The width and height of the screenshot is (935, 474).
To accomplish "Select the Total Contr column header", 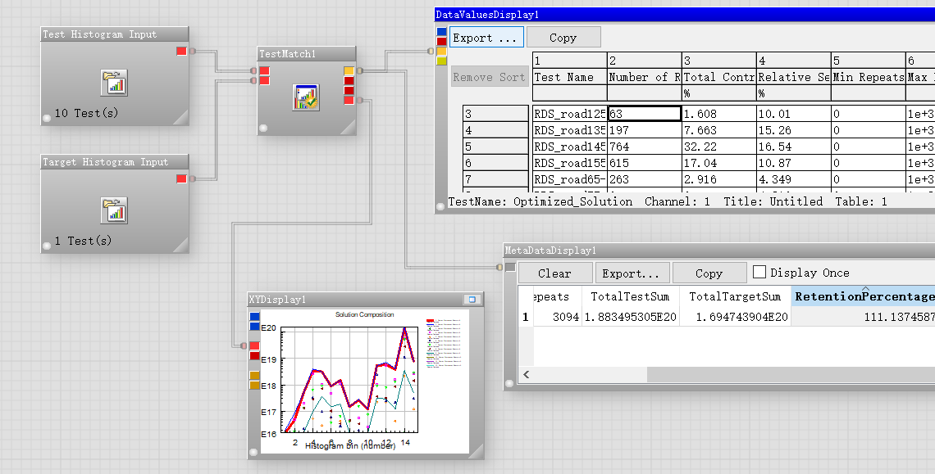I will pyautogui.click(x=719, y=77).
